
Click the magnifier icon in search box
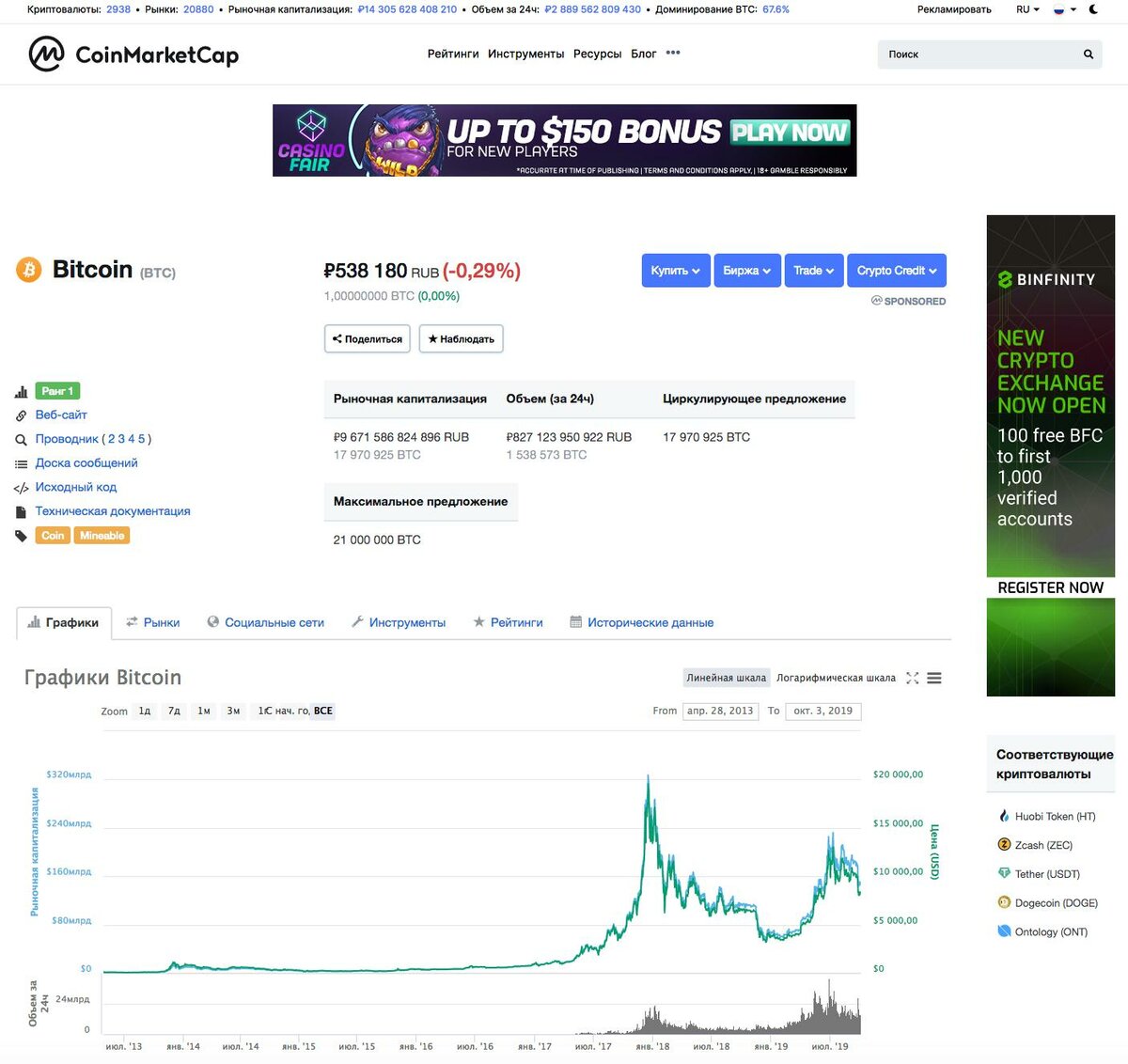(x=1089, y=55)
